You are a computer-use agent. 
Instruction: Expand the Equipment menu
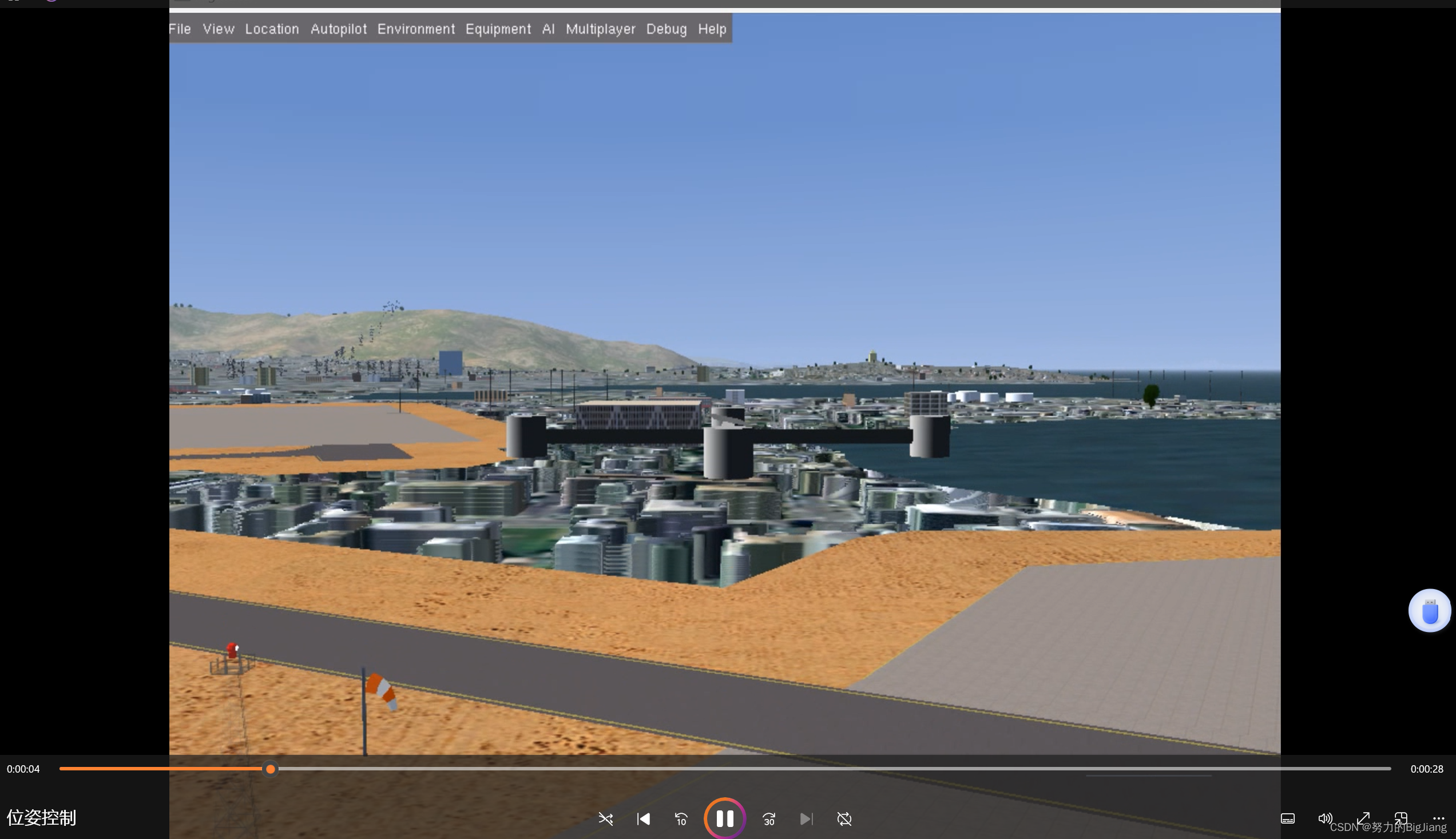pos(498,29)
